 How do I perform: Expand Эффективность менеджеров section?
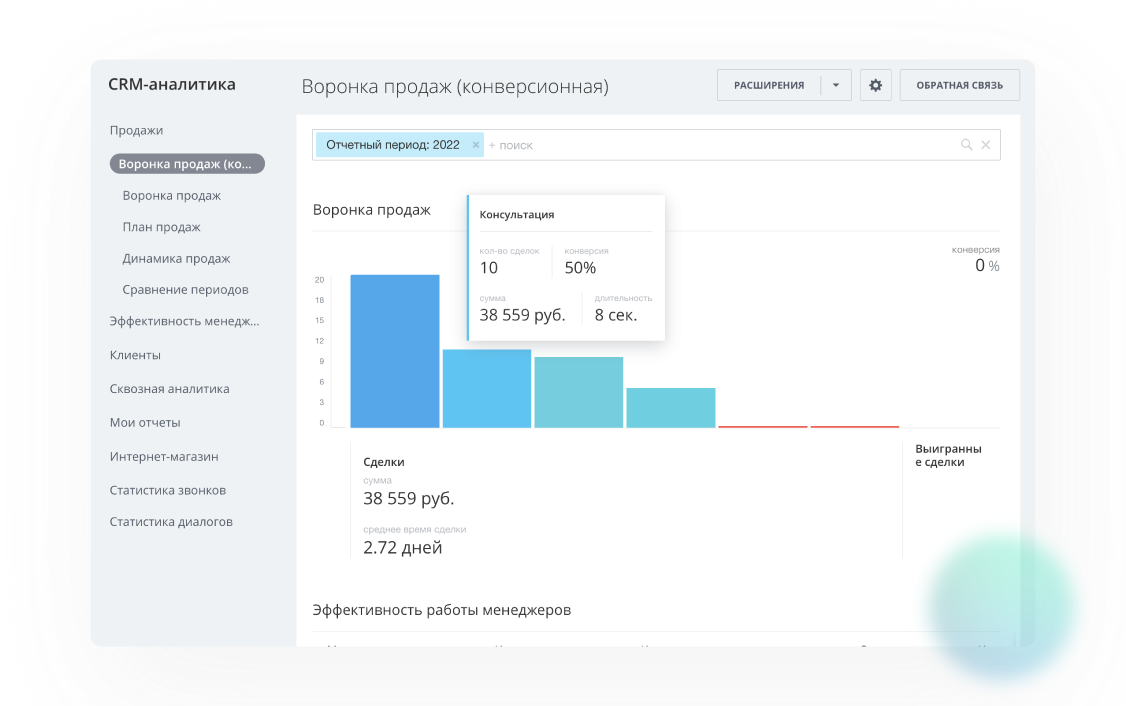(x=184, y=322)
